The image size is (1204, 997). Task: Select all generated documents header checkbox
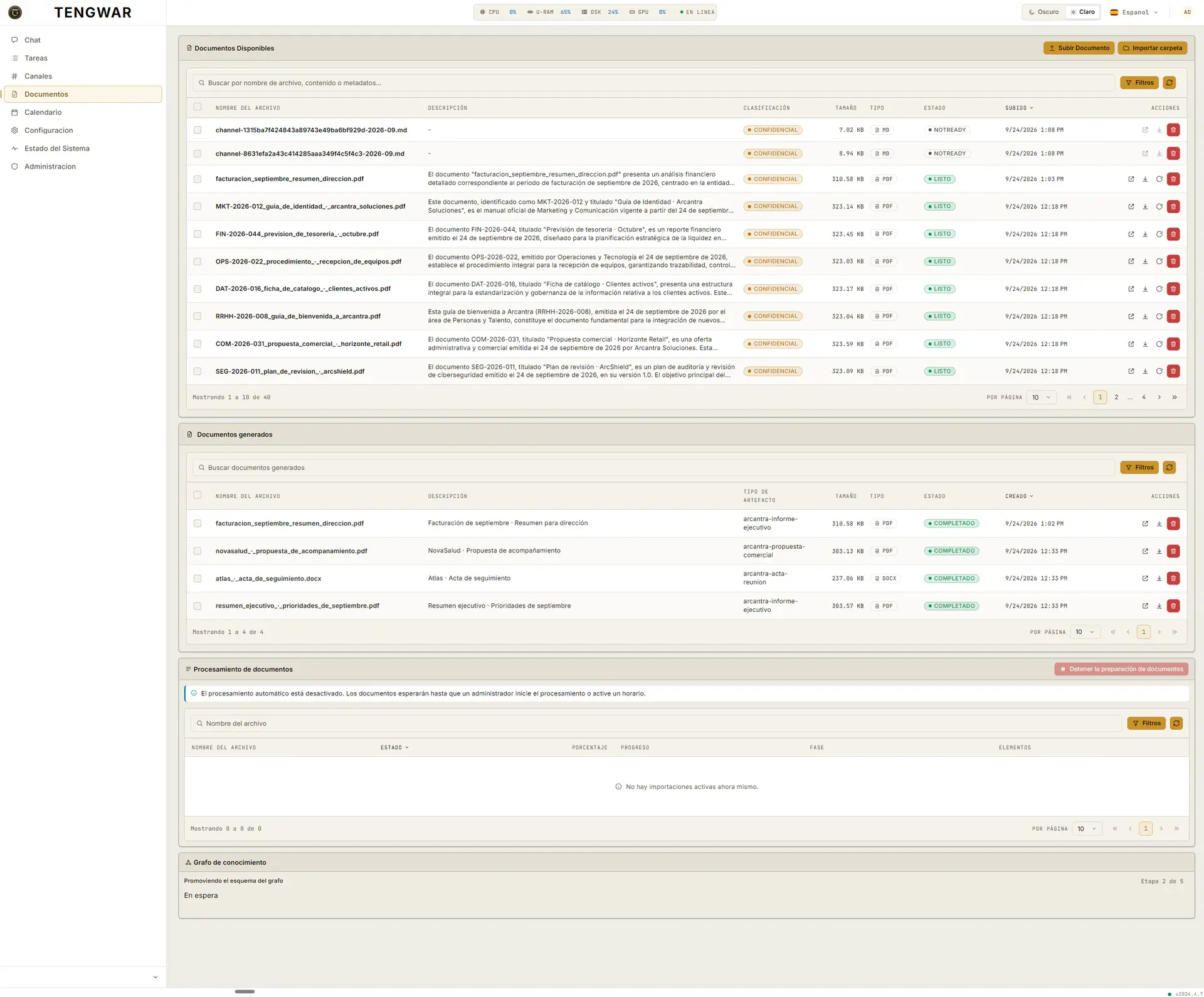(198, 495)
